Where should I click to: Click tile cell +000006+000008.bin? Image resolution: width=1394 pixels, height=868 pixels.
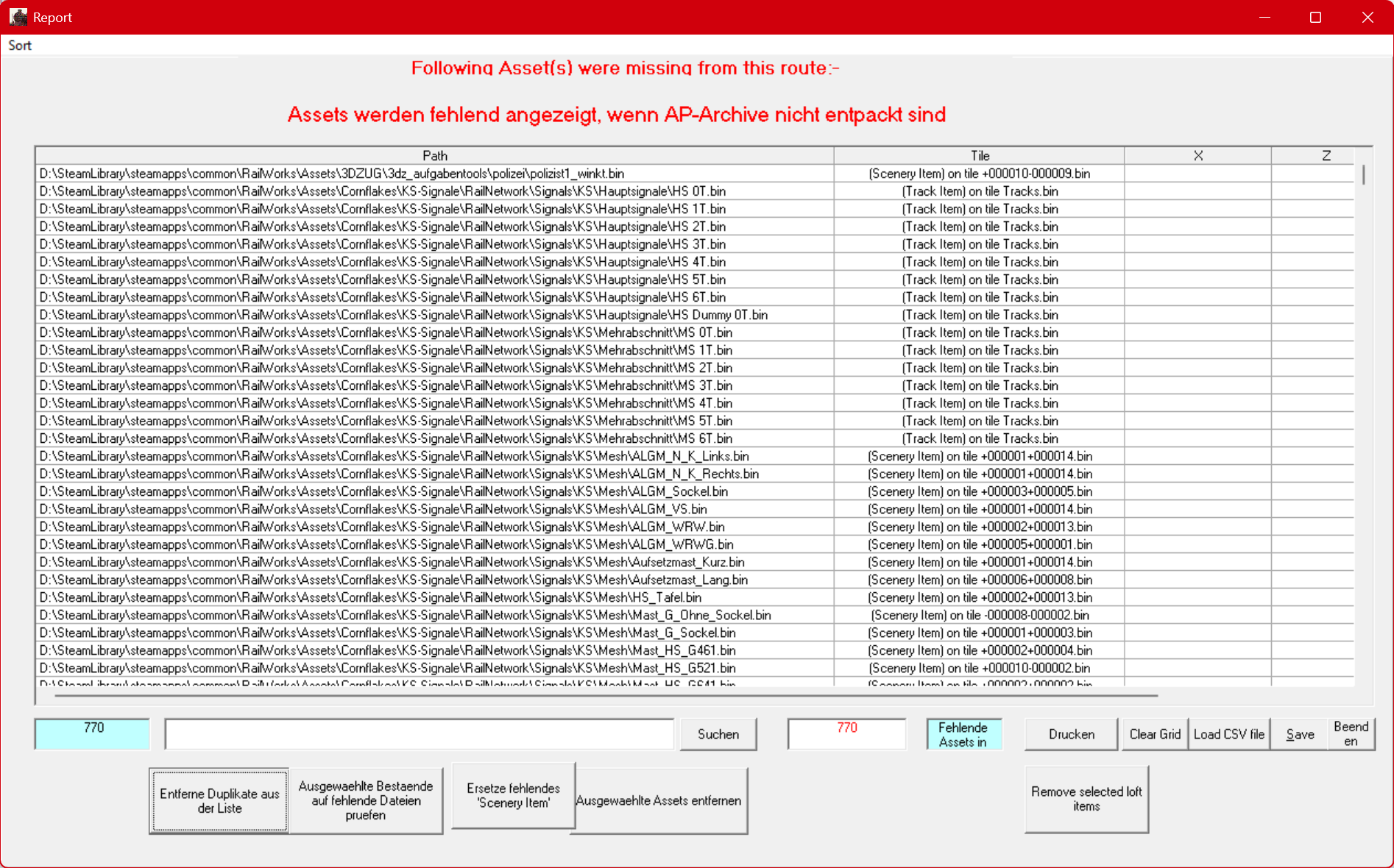pos(980,580)
